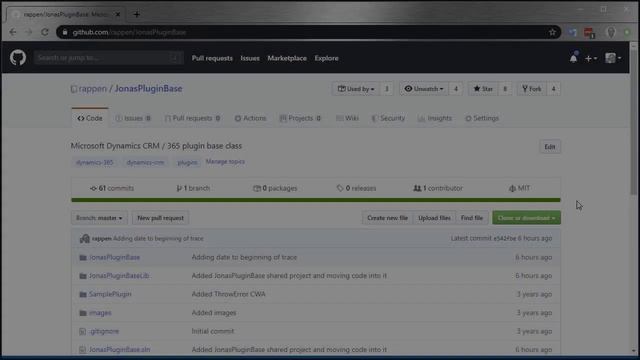640x360 pixels.
Task: Click Upload files button
Action: (x=434, y=218)
